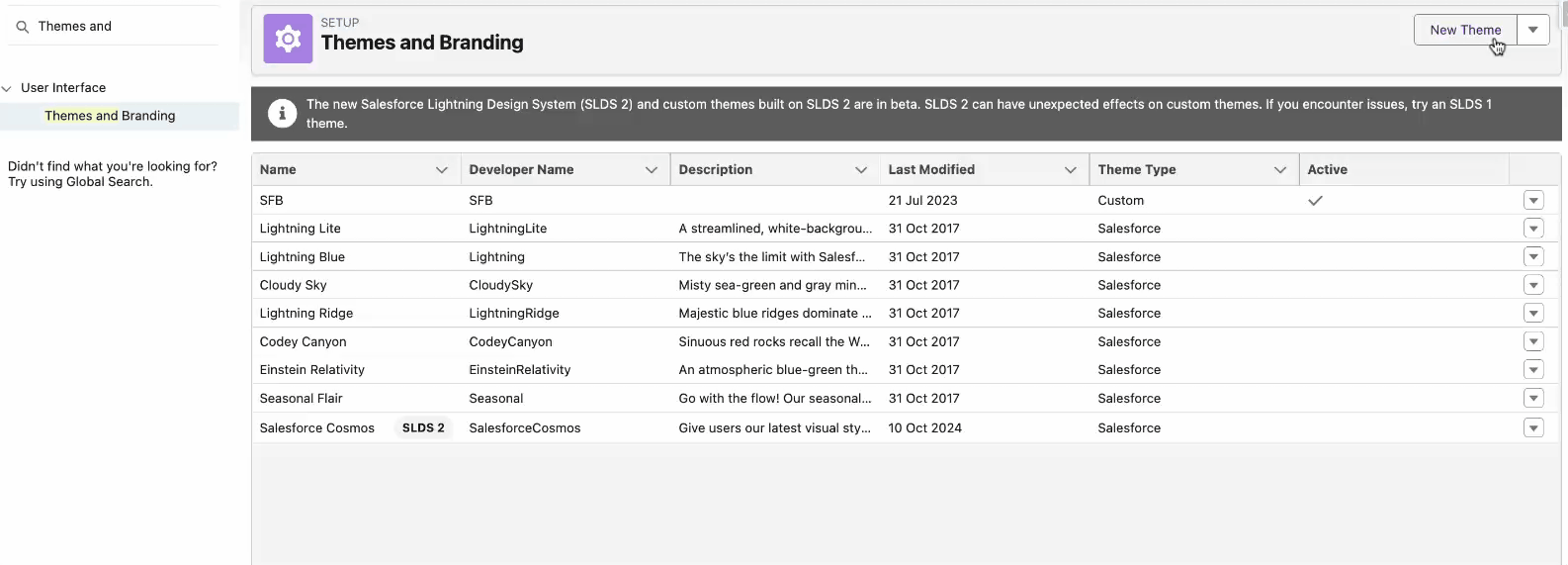Click the New Theme button
Image resolution: width=1568 pixels, height=565 pixels.
point(1464,30)
